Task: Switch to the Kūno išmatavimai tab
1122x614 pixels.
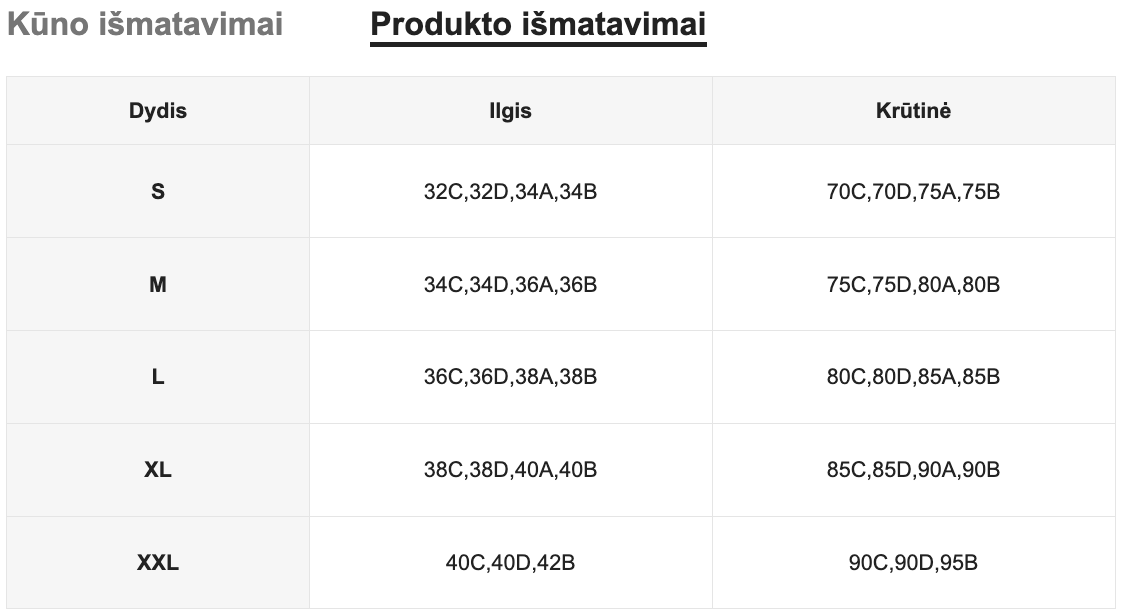Action: click(x=145, y=25)
